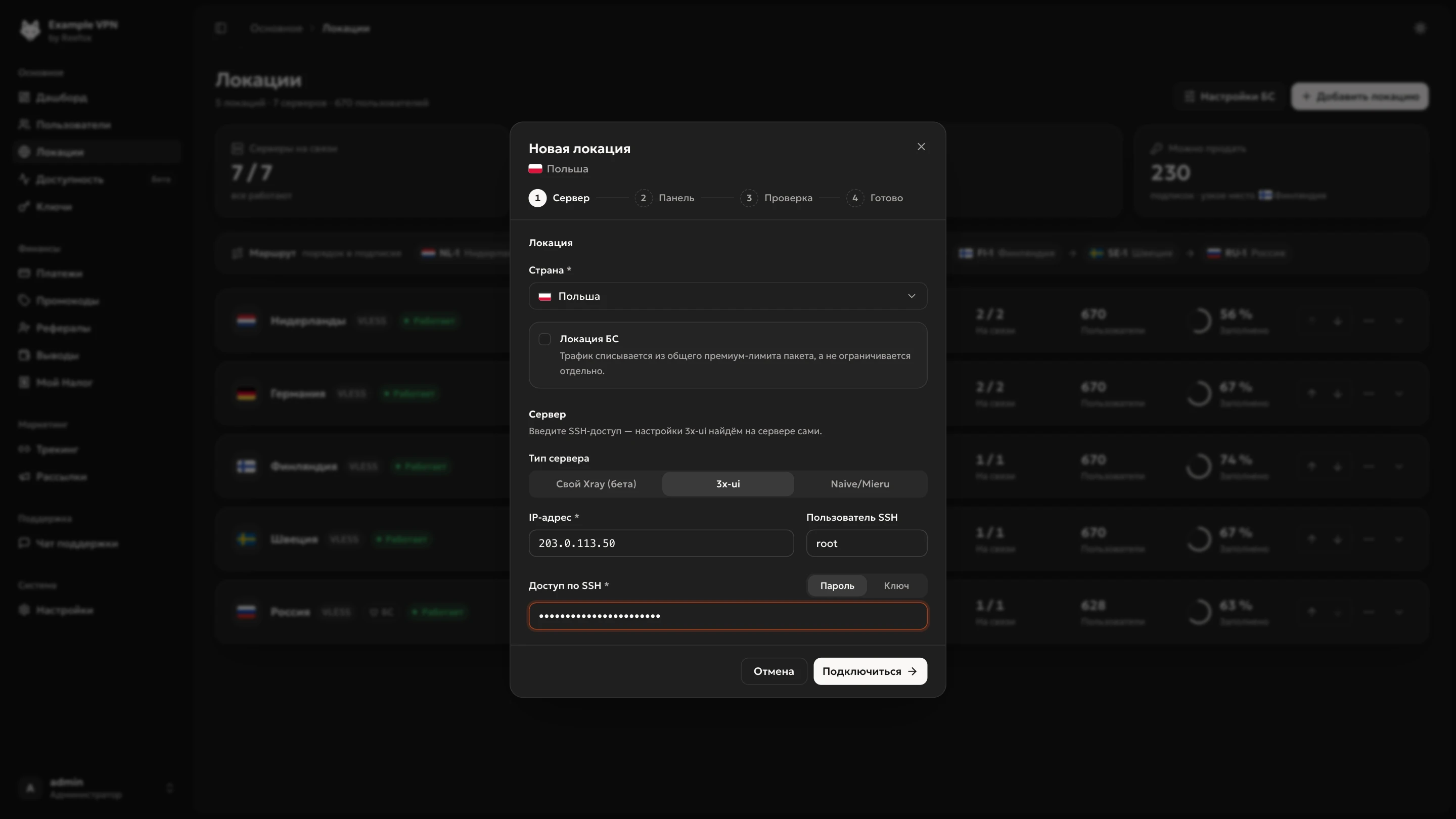Click the Нидерланды 56 % fill ring

point(1199,321)
